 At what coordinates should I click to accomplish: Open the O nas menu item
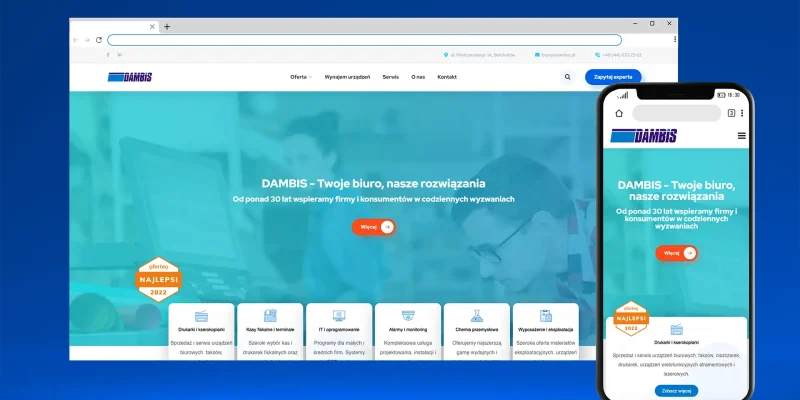point(418,77)
